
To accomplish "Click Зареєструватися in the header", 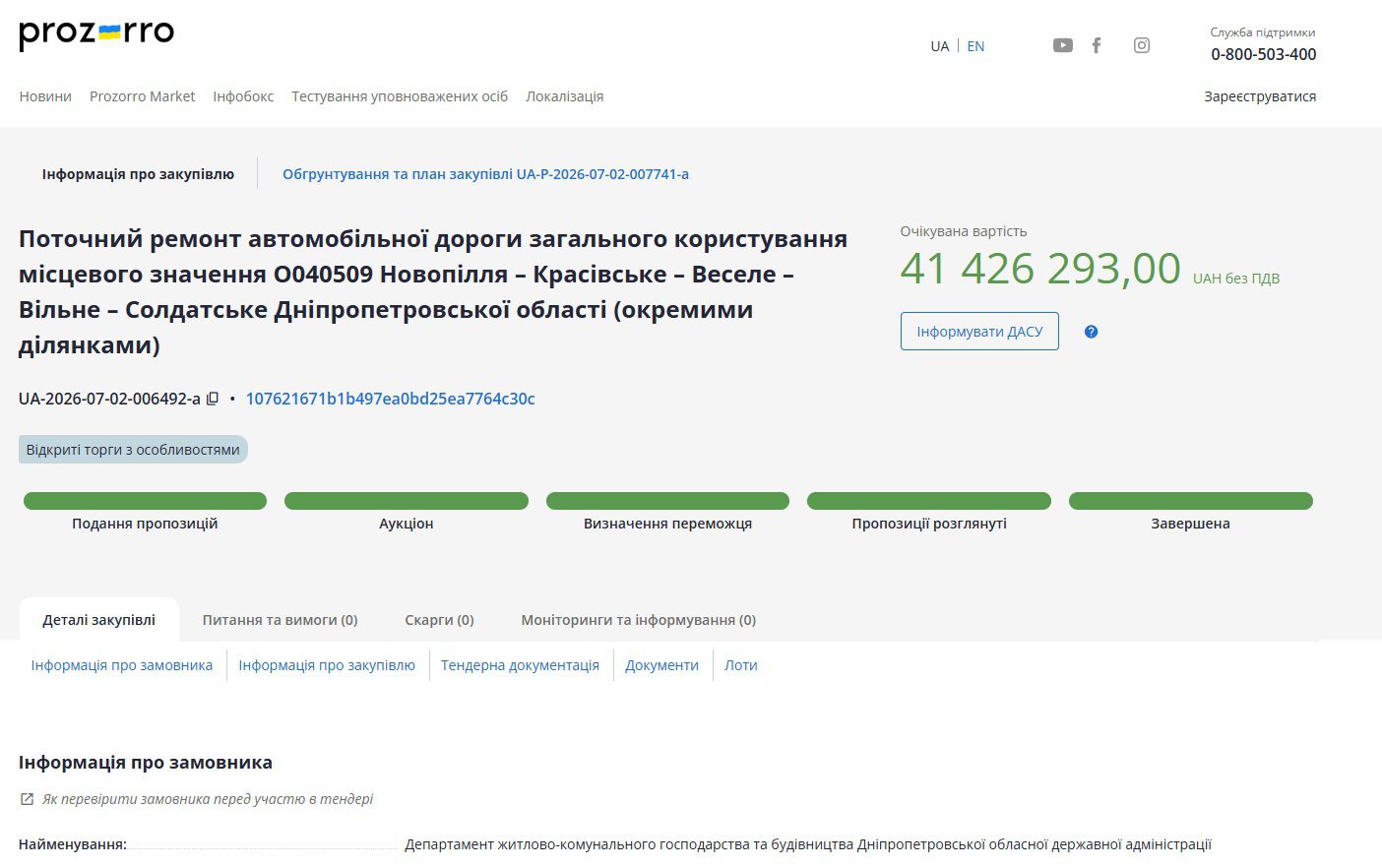I will [x=1260, y=96].
